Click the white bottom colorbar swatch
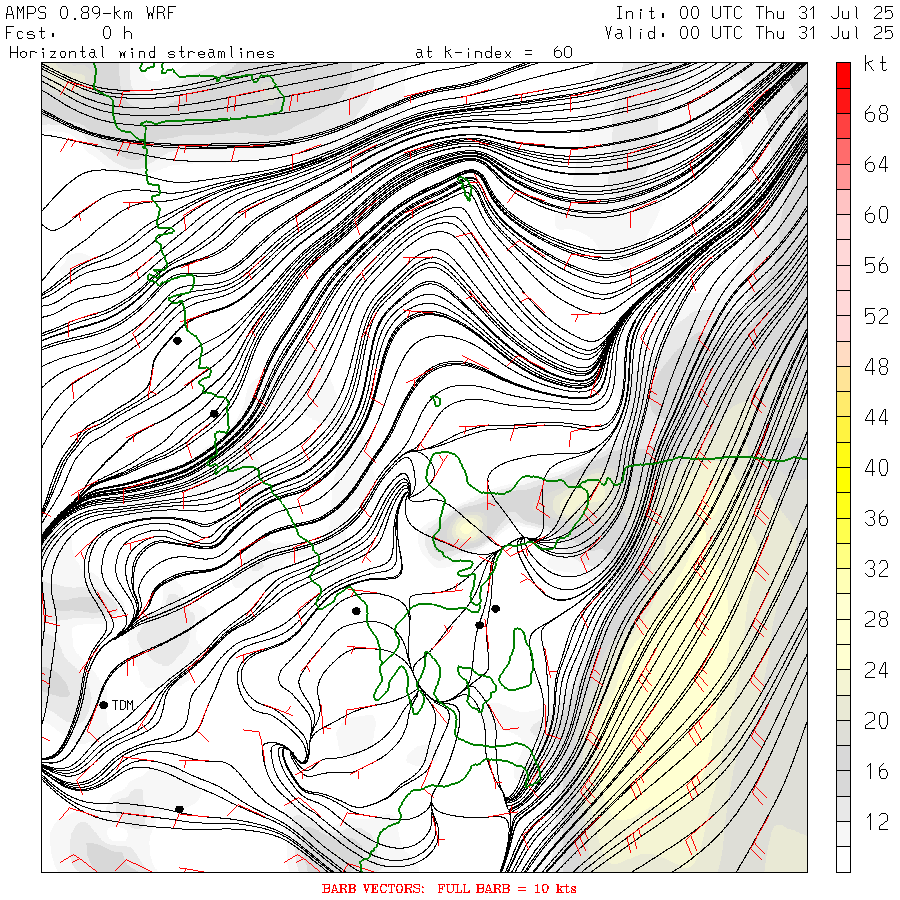Image resolution: width=900 pixels, height=900 pixels. pos(843,859)
